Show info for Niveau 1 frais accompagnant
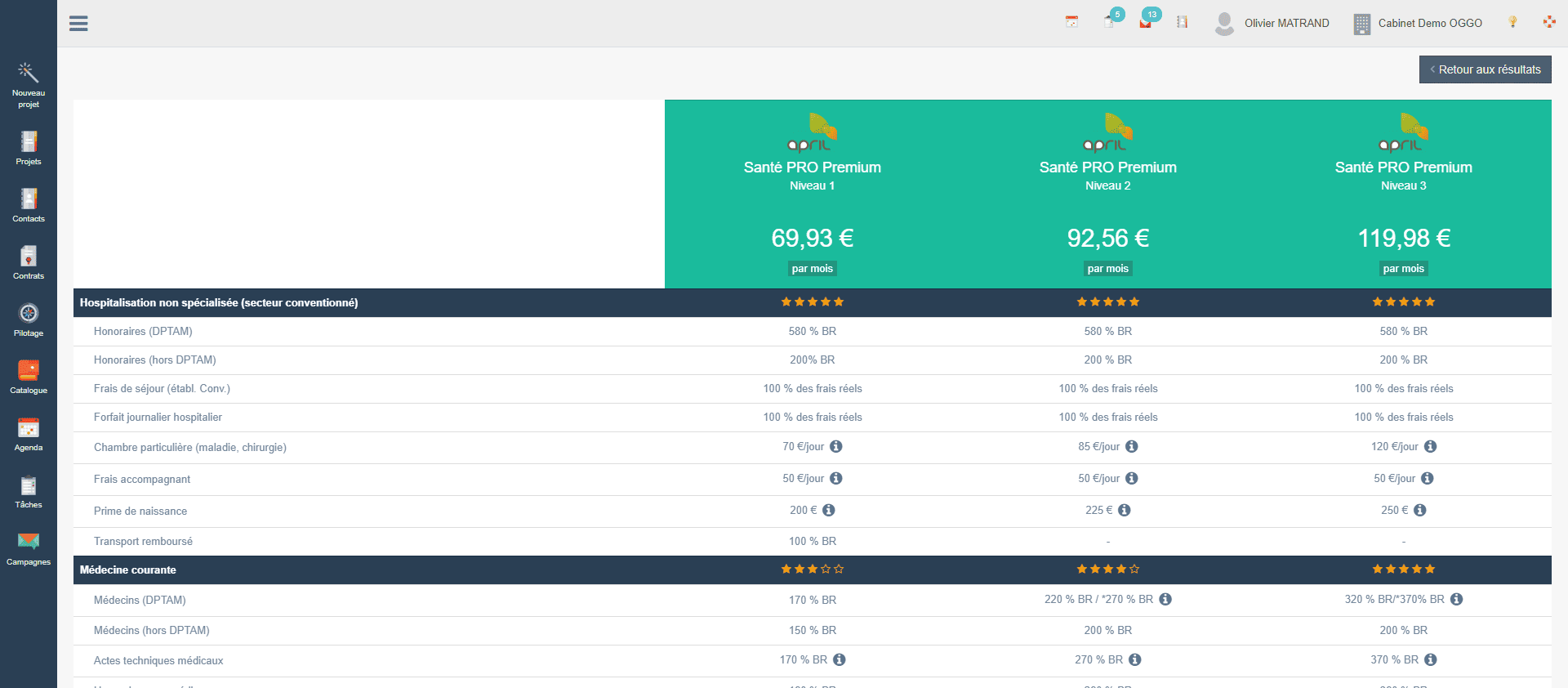This screenshot has width=1568, height=688. (x=836, y=478)
